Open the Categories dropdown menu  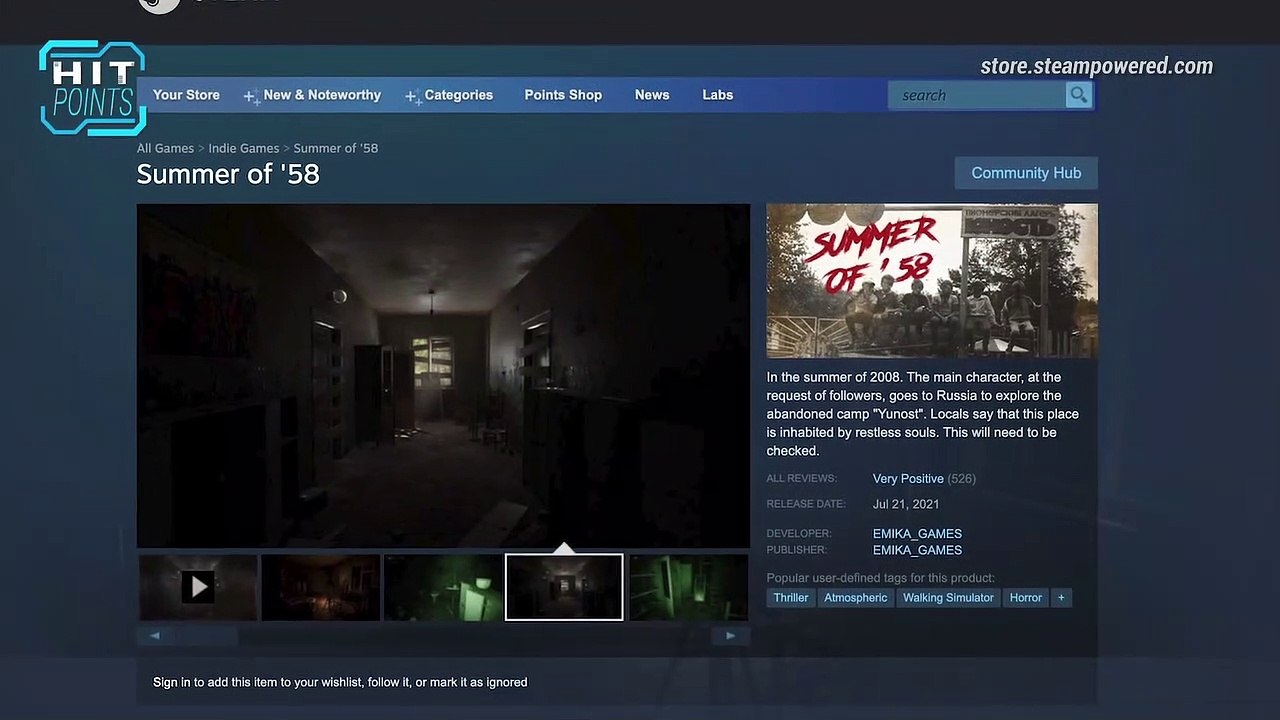pos(449,95)
